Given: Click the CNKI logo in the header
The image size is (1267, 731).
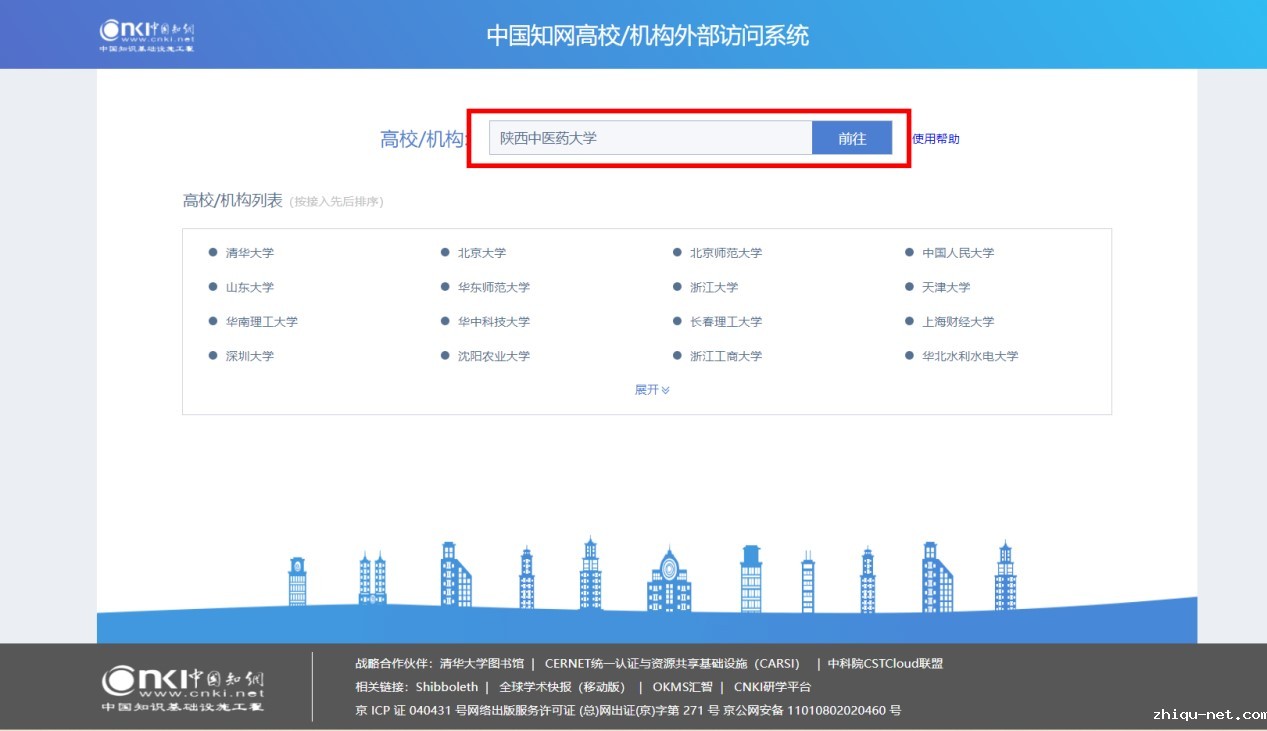Looking at the screenshot, I should 147,34.
